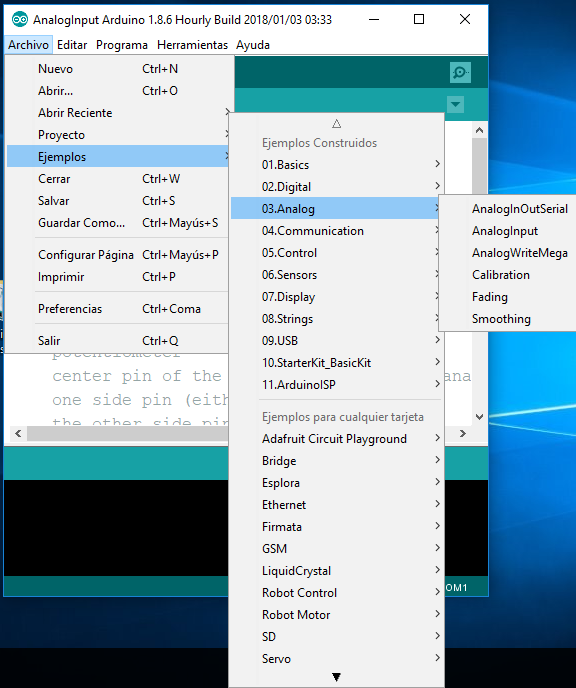Open Preferencias from Archivo menu
The image size is (576, 688).
point(118,309)
